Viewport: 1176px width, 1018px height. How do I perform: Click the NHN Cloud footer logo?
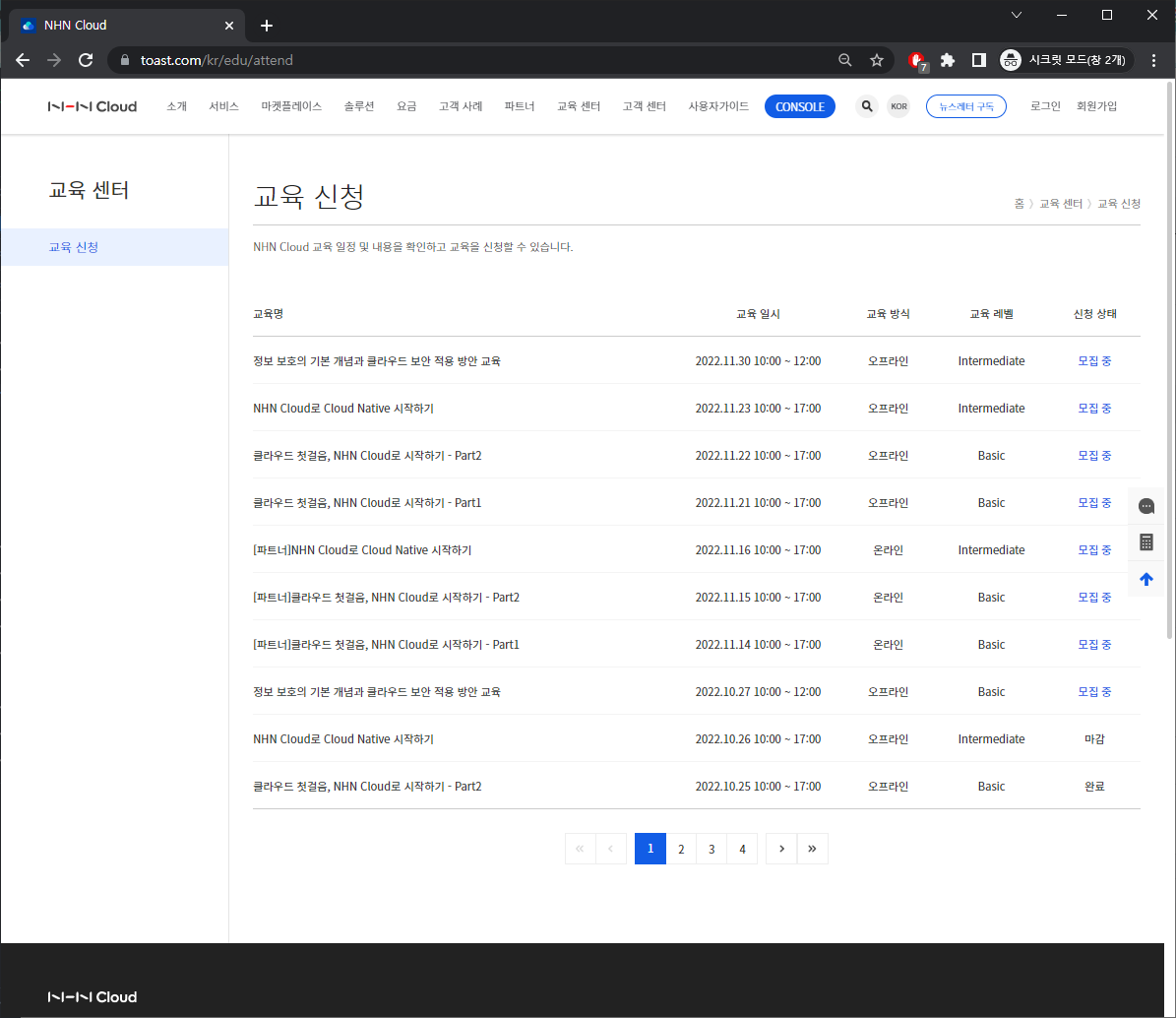tap(93, 997)
